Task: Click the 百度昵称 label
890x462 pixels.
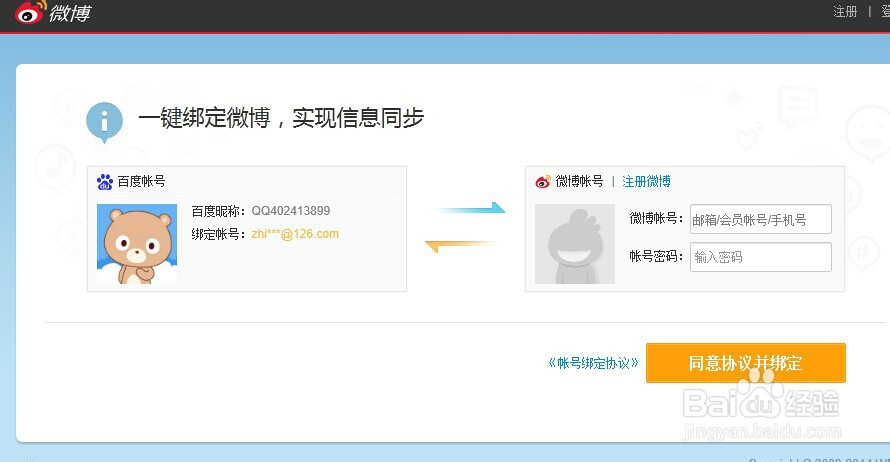Action: (x=218, y=211)
